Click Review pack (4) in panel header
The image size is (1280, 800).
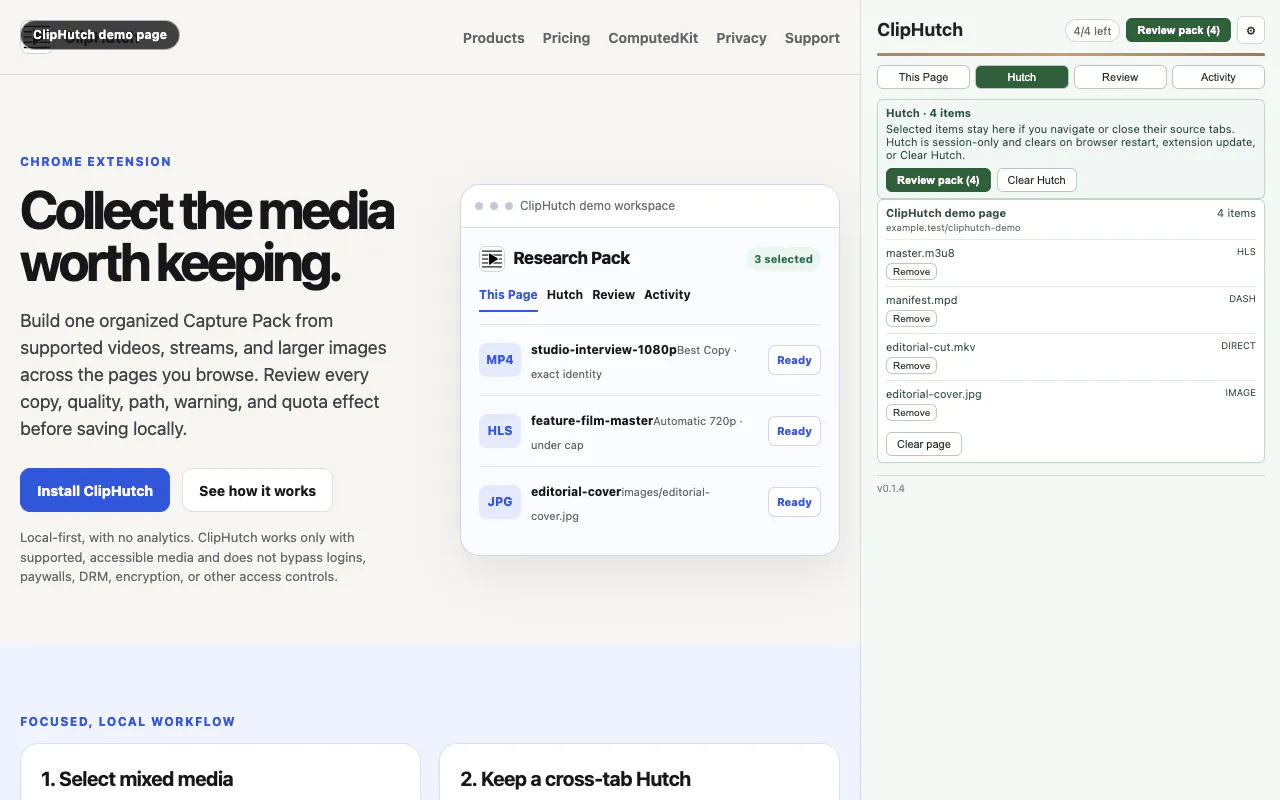[1178, 30]
